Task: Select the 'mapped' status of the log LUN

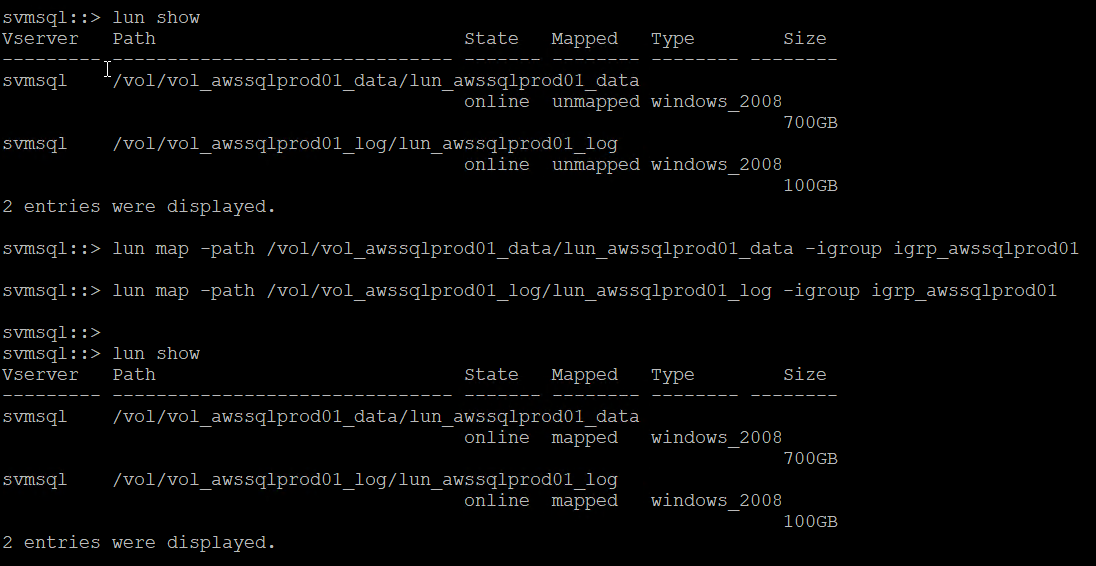Action: pyautogui.click(x=584, y=501)
